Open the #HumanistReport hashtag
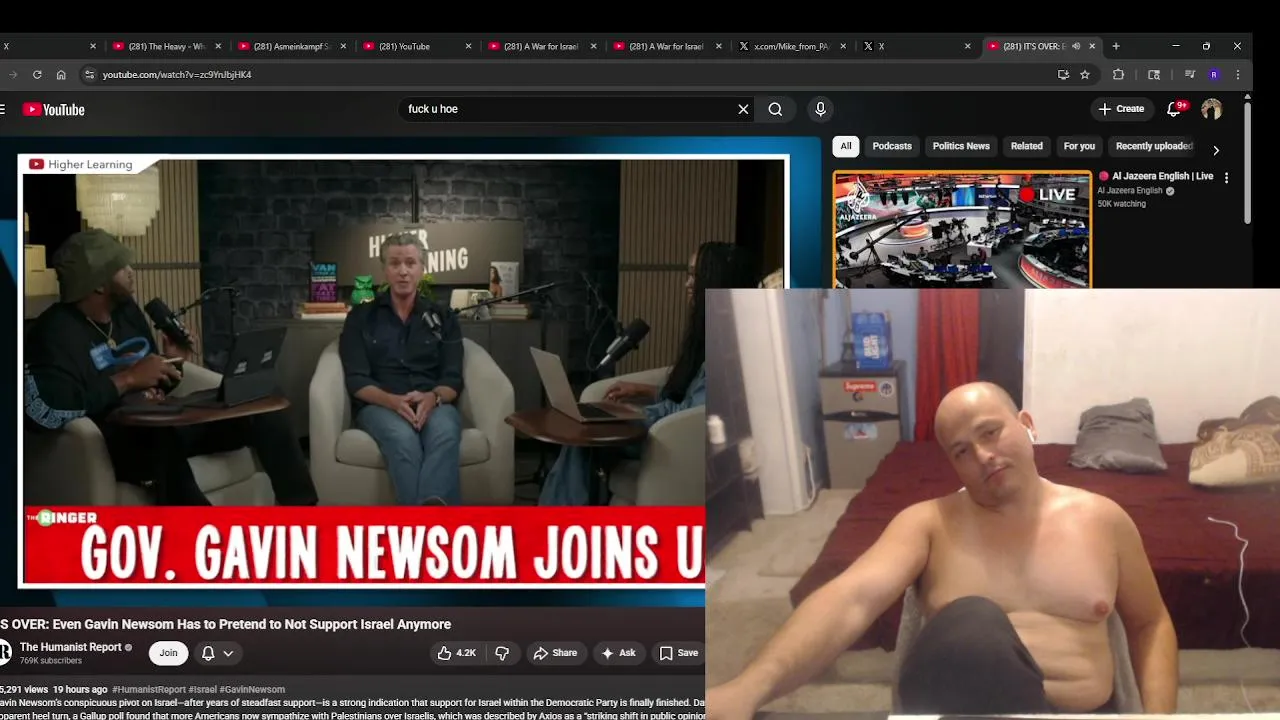 [x=149, y=689]
